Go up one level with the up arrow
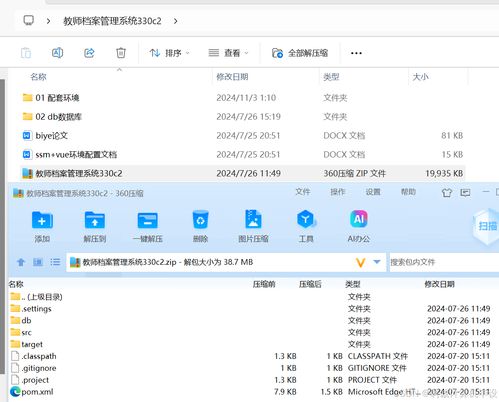 (x=21, y=262)
